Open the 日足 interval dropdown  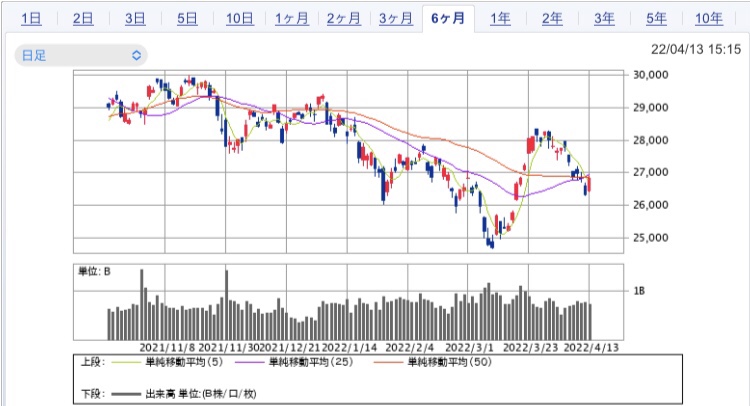(x=81, y=55)
